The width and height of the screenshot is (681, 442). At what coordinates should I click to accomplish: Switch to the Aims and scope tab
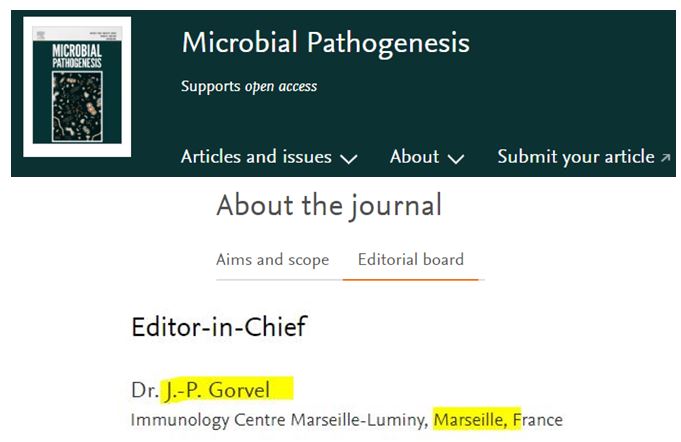click(272, 259)
